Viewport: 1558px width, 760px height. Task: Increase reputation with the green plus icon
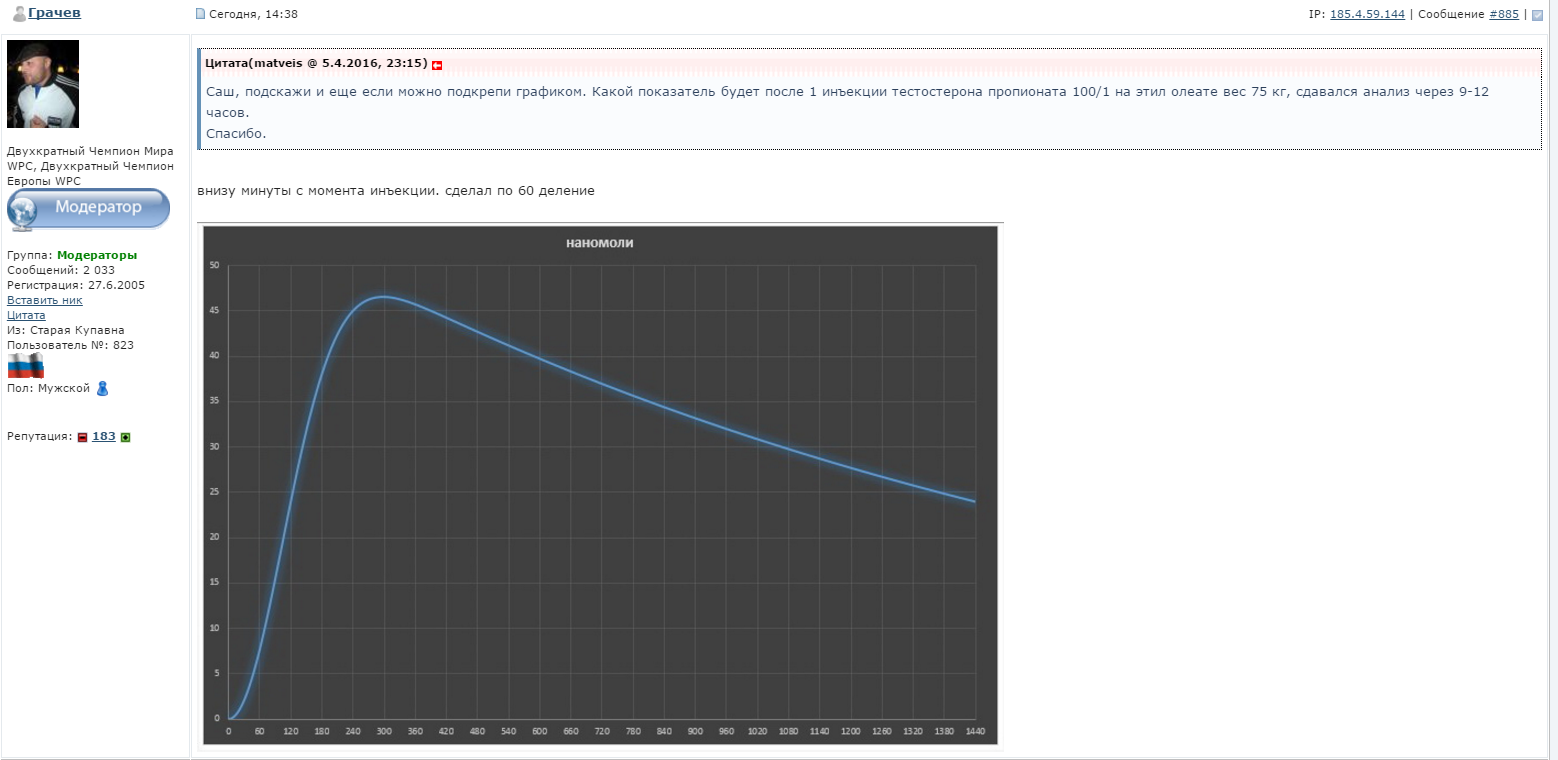(126, 437)
